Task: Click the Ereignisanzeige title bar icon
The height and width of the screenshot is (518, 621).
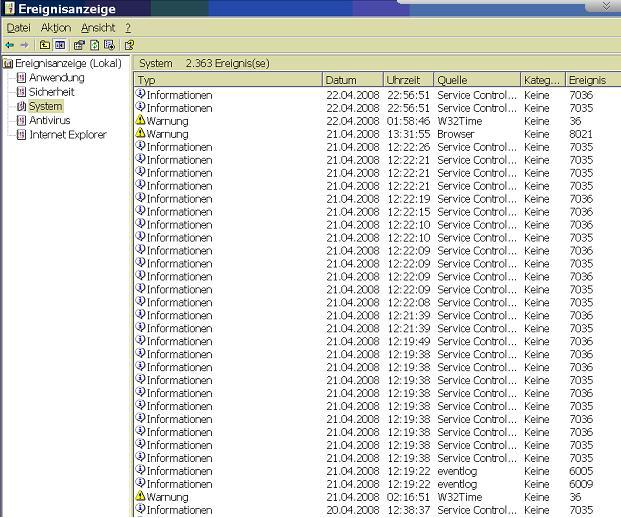Action: point(10,8)
